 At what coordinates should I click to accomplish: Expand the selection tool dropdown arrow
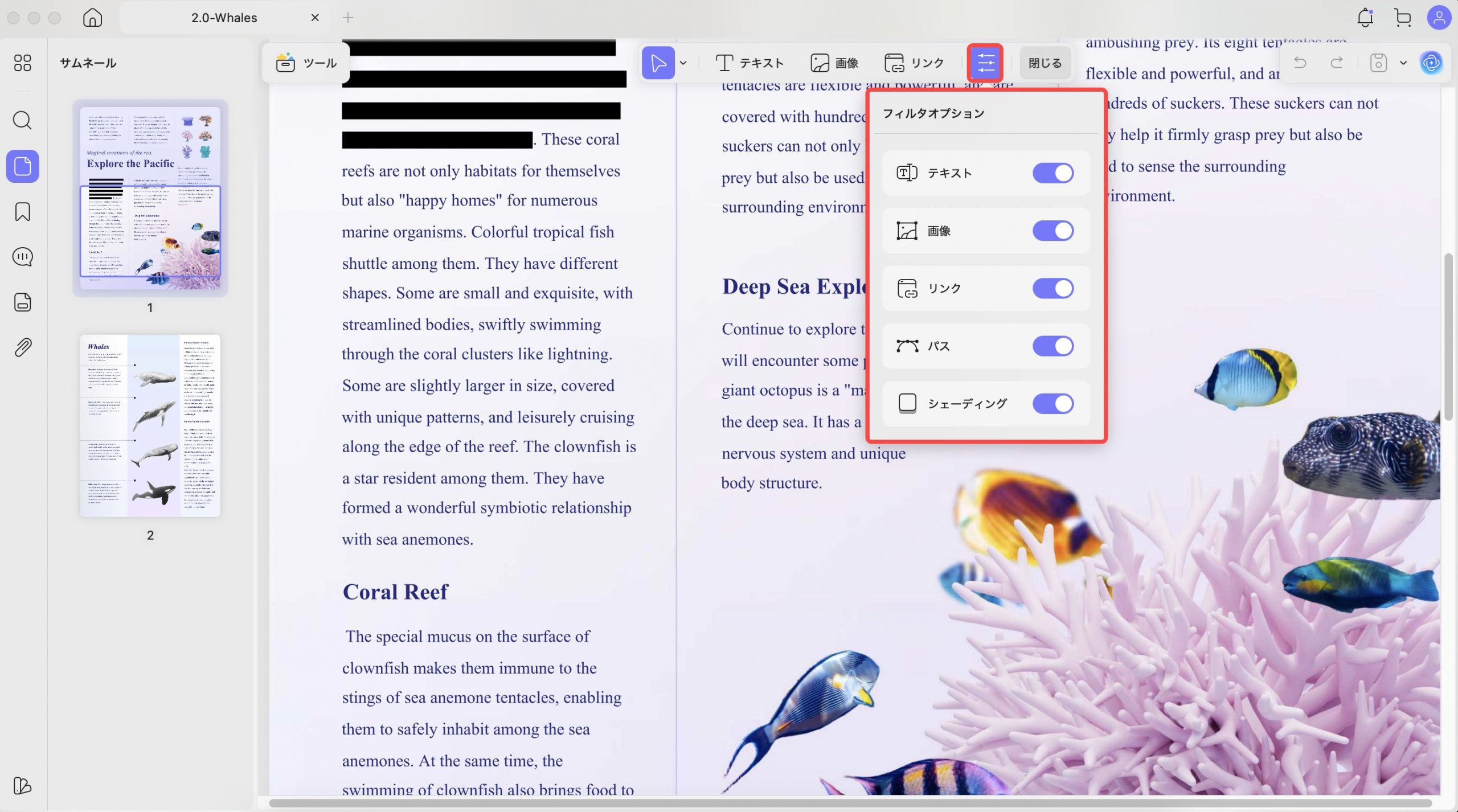[683, 63]
